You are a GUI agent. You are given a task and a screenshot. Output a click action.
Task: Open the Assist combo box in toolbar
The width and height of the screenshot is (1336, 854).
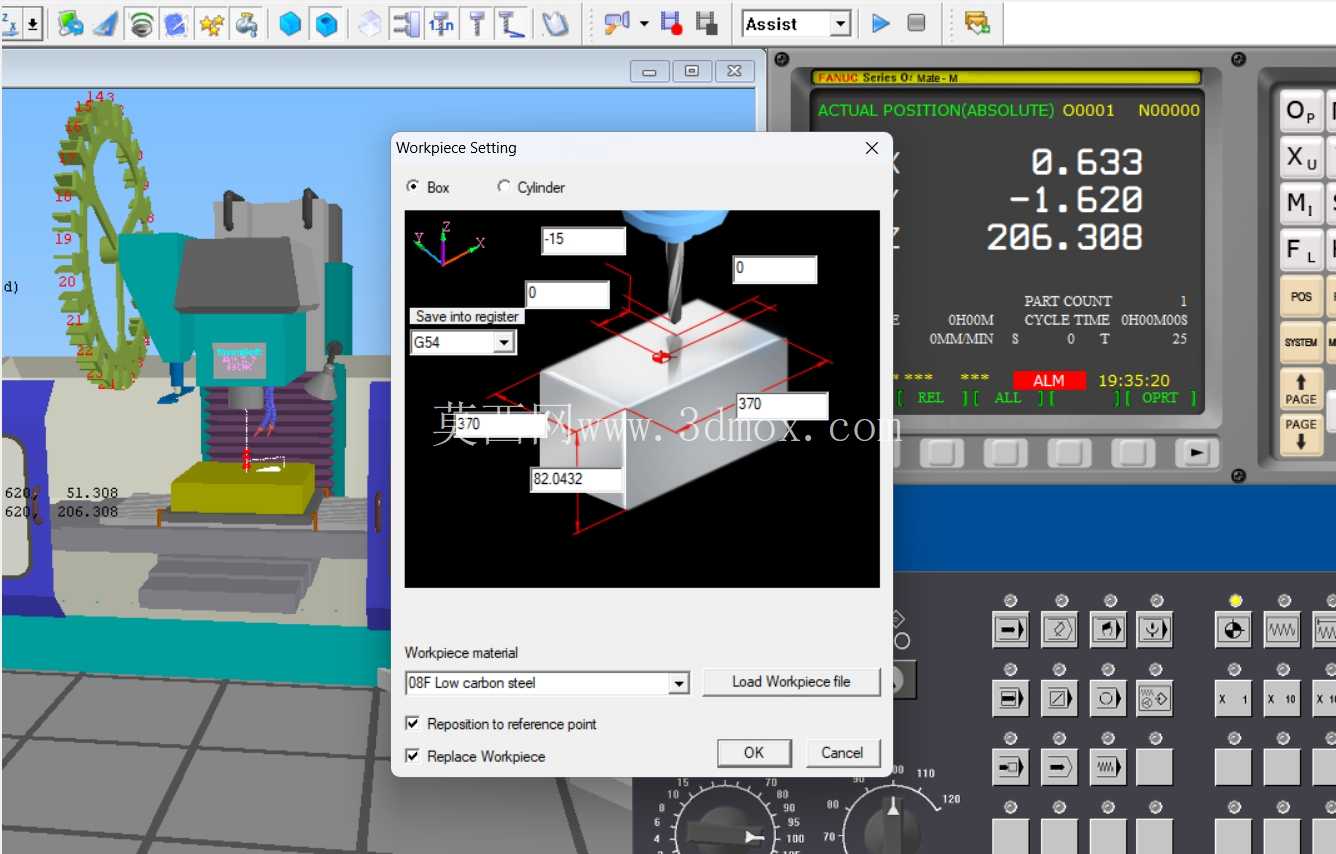[796, 24]
